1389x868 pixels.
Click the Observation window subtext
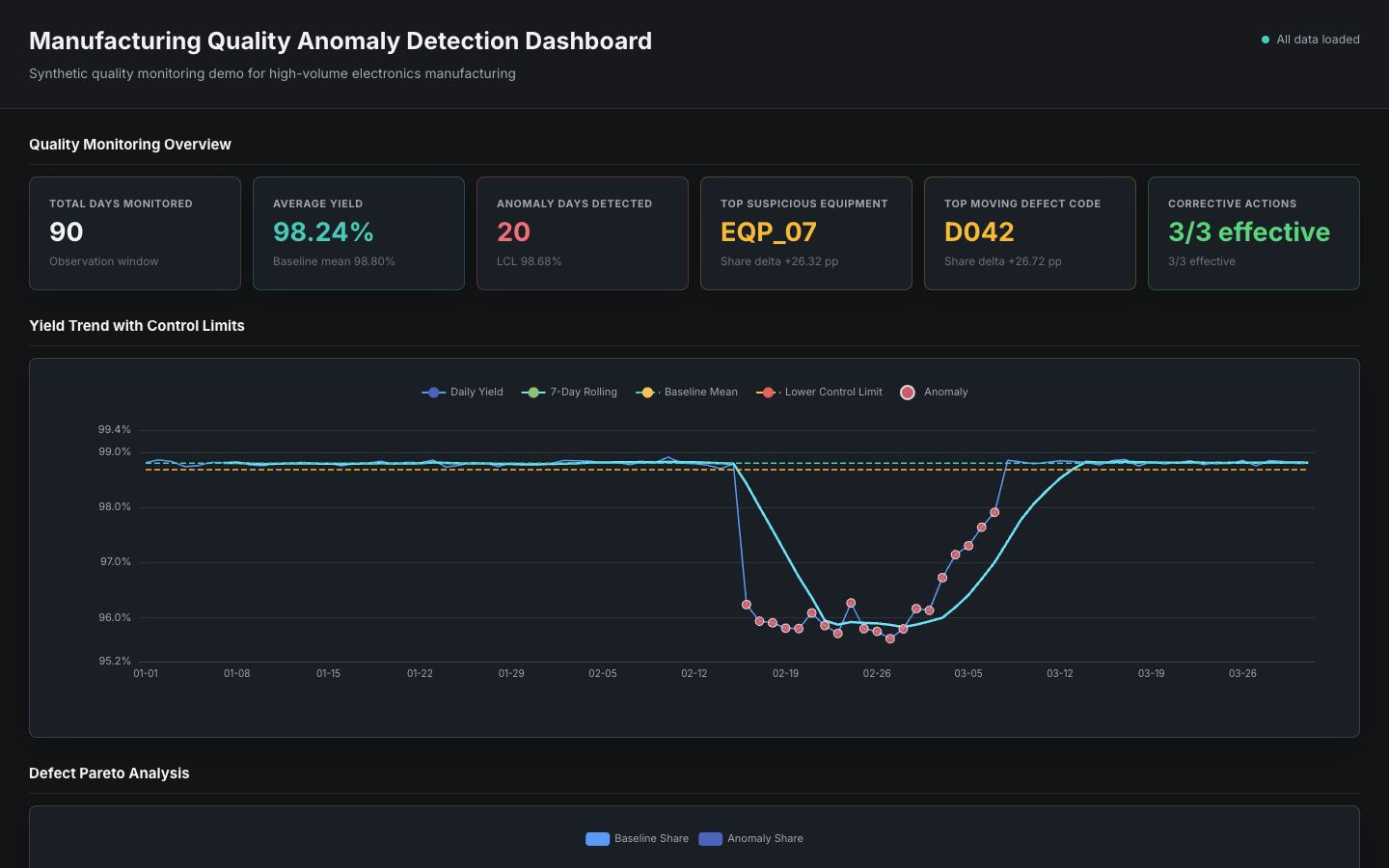104,261
